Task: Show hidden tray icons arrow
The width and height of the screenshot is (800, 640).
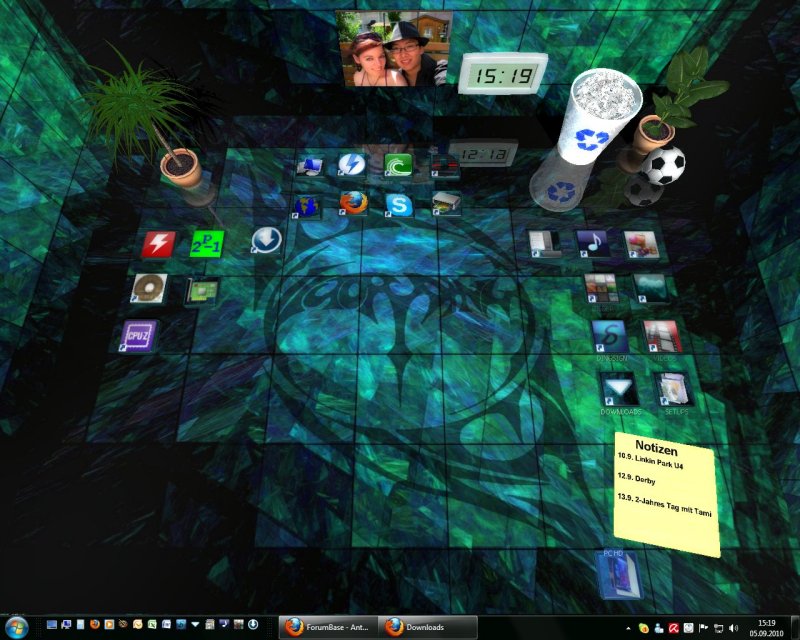Action: tap(628, 628)
